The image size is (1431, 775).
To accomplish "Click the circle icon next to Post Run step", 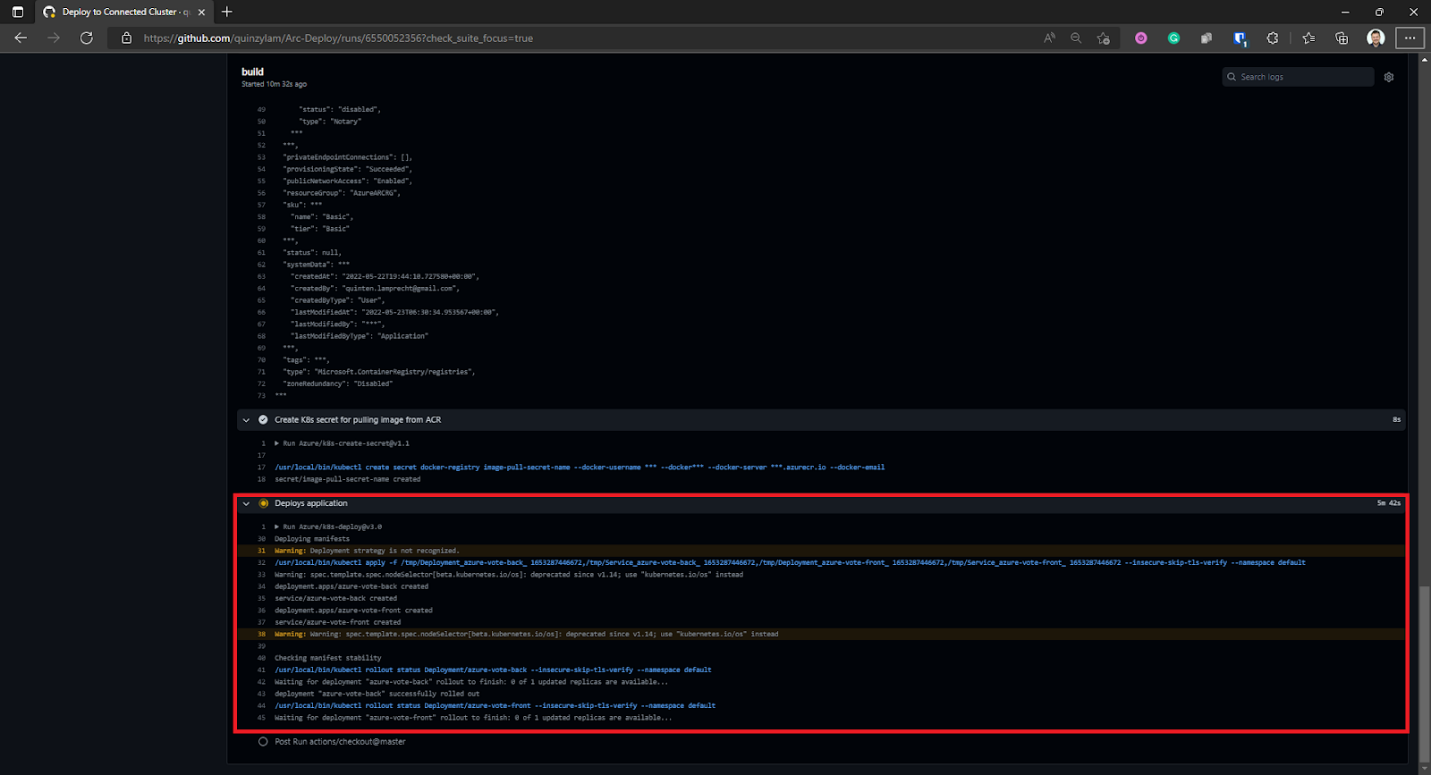I will click(263, 742).
